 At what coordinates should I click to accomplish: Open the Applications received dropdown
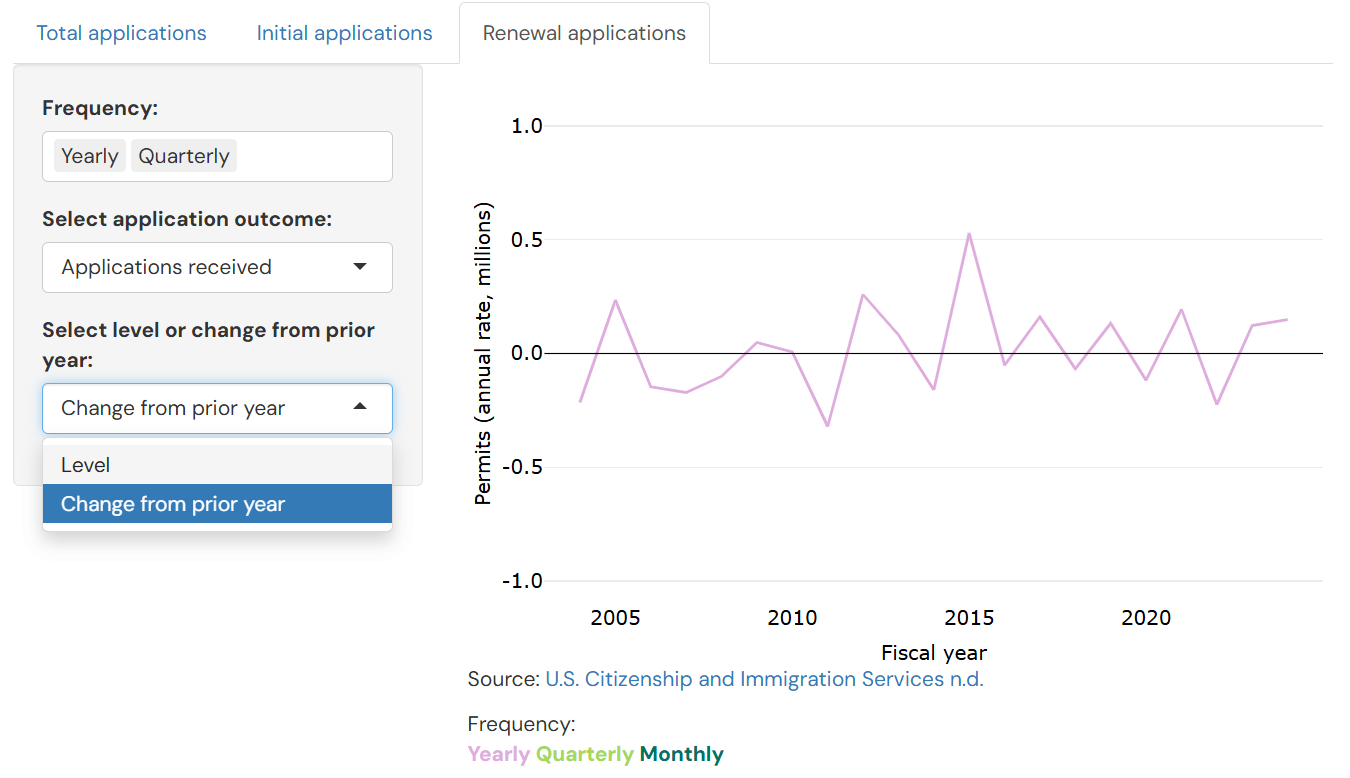(200, 267)
